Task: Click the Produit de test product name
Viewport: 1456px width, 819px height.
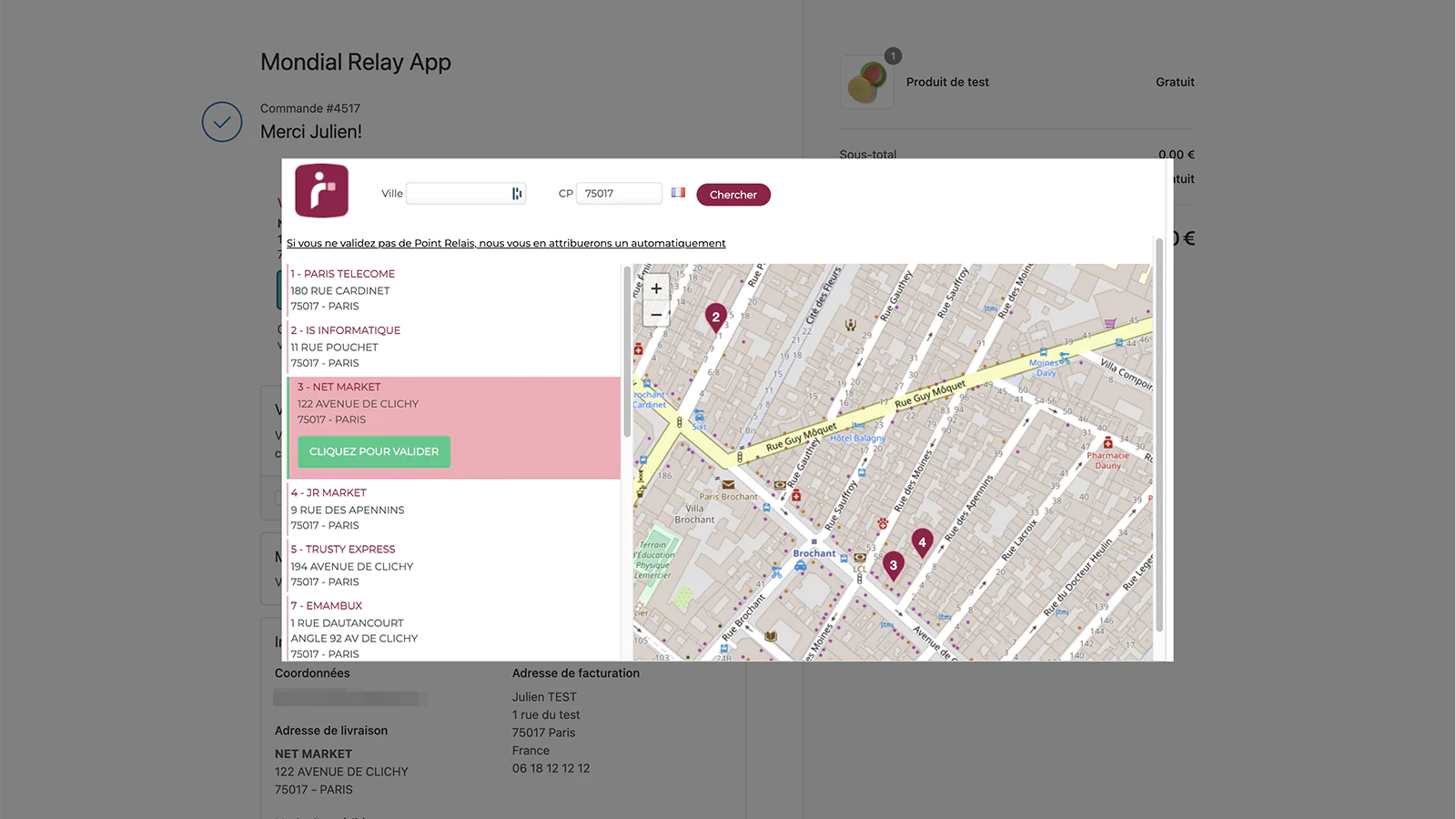Action: click(x=947, y=82)
